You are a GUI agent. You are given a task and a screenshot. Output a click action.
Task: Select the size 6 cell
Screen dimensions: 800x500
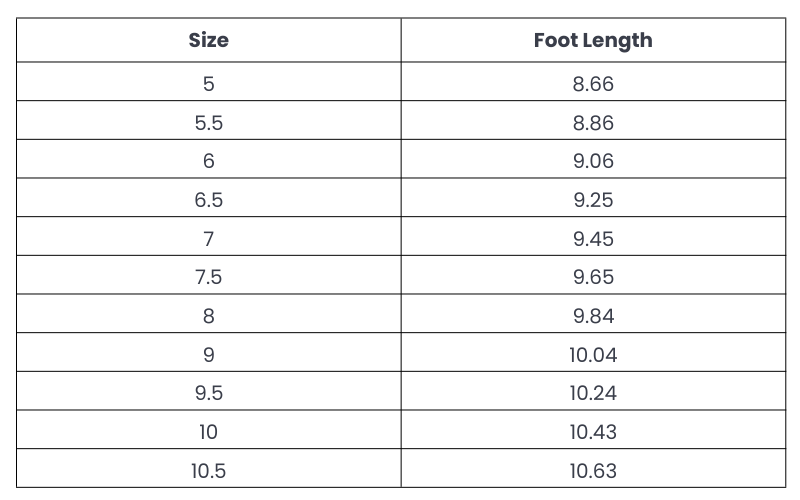(x=208, y=161)
